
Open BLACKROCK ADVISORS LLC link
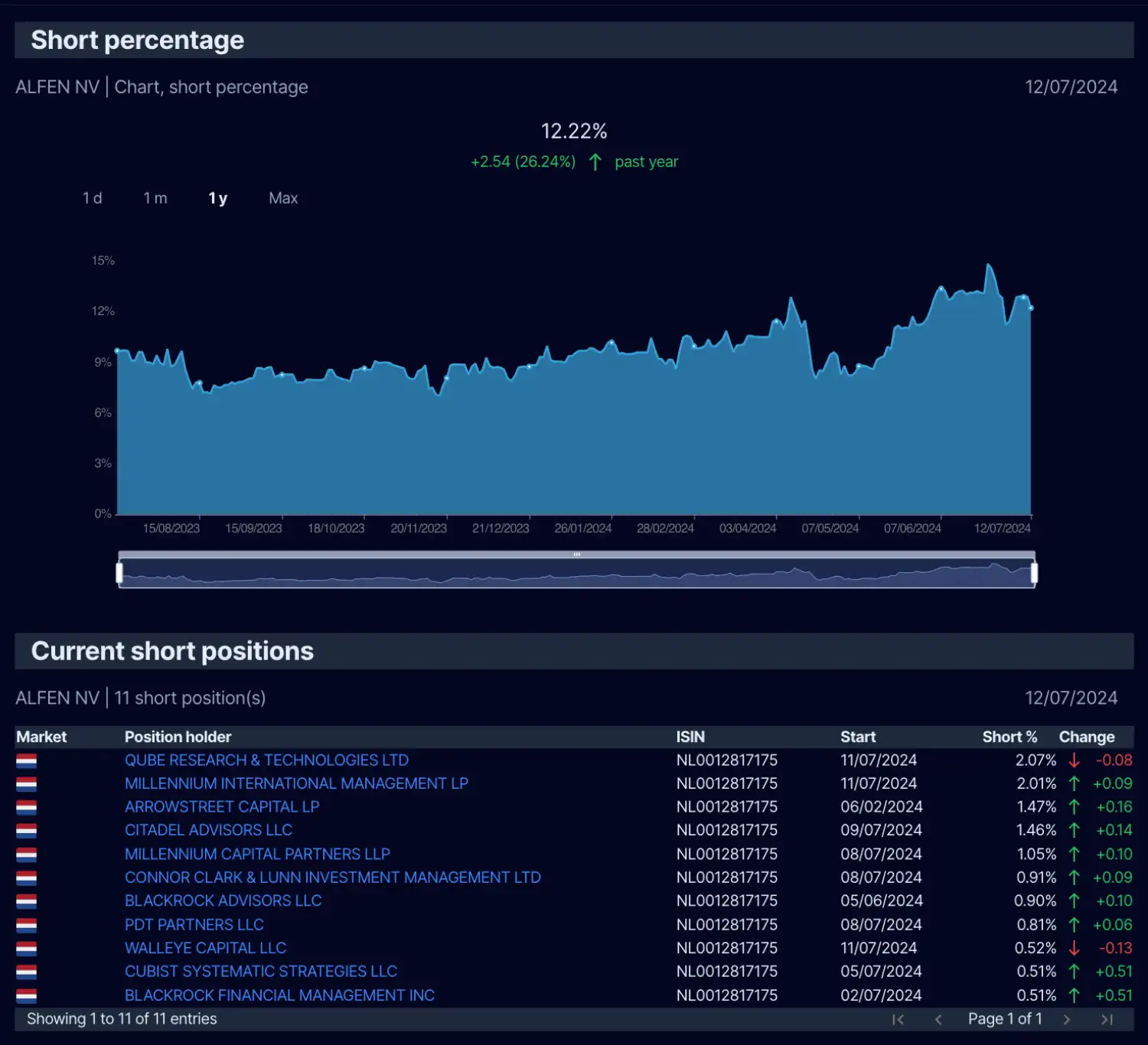pos(223,900)
